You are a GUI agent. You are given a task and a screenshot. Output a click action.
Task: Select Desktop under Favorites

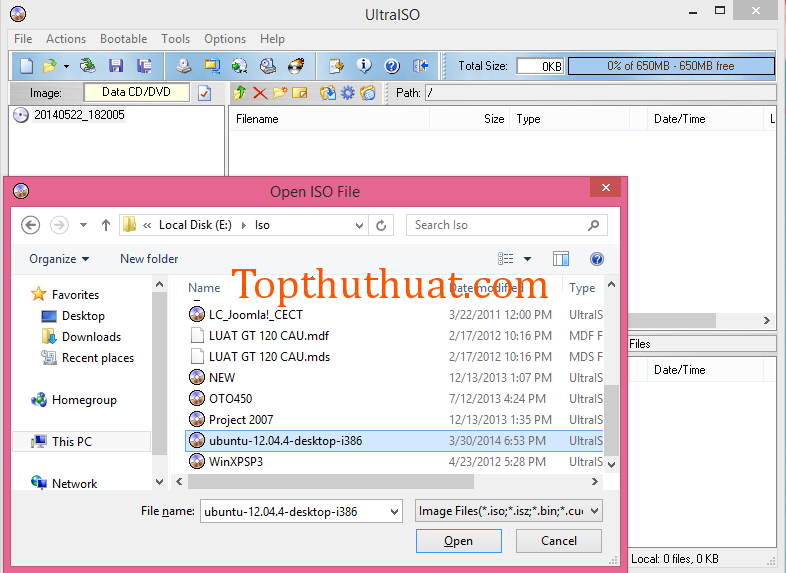(83, 316)
